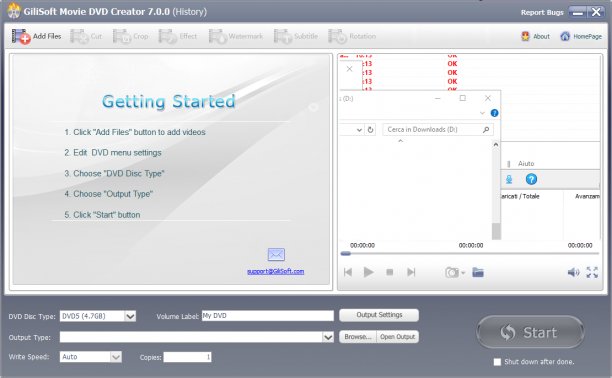Enable Shut down after done checkbox
612x378 pixels.
coord(497,362)
